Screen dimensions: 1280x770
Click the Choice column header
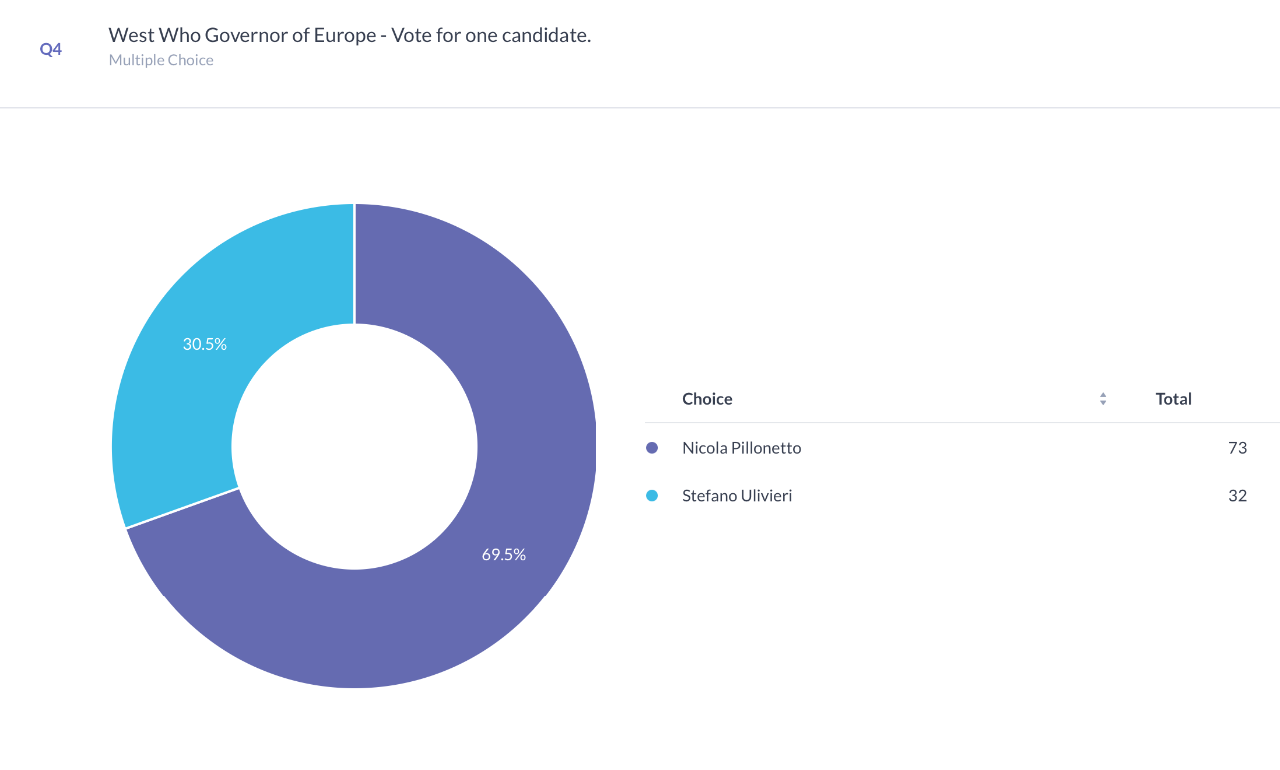pyautogui.click(x=707, y=399)
